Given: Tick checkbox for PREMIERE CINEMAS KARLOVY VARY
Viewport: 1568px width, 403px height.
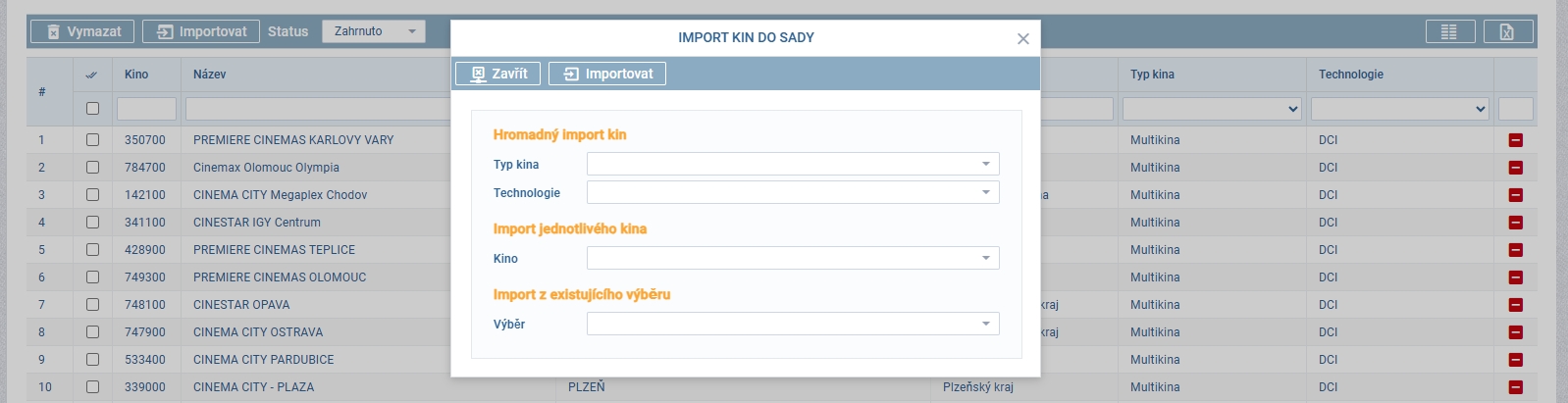Looking at the screenshot, I should point(92,140).
